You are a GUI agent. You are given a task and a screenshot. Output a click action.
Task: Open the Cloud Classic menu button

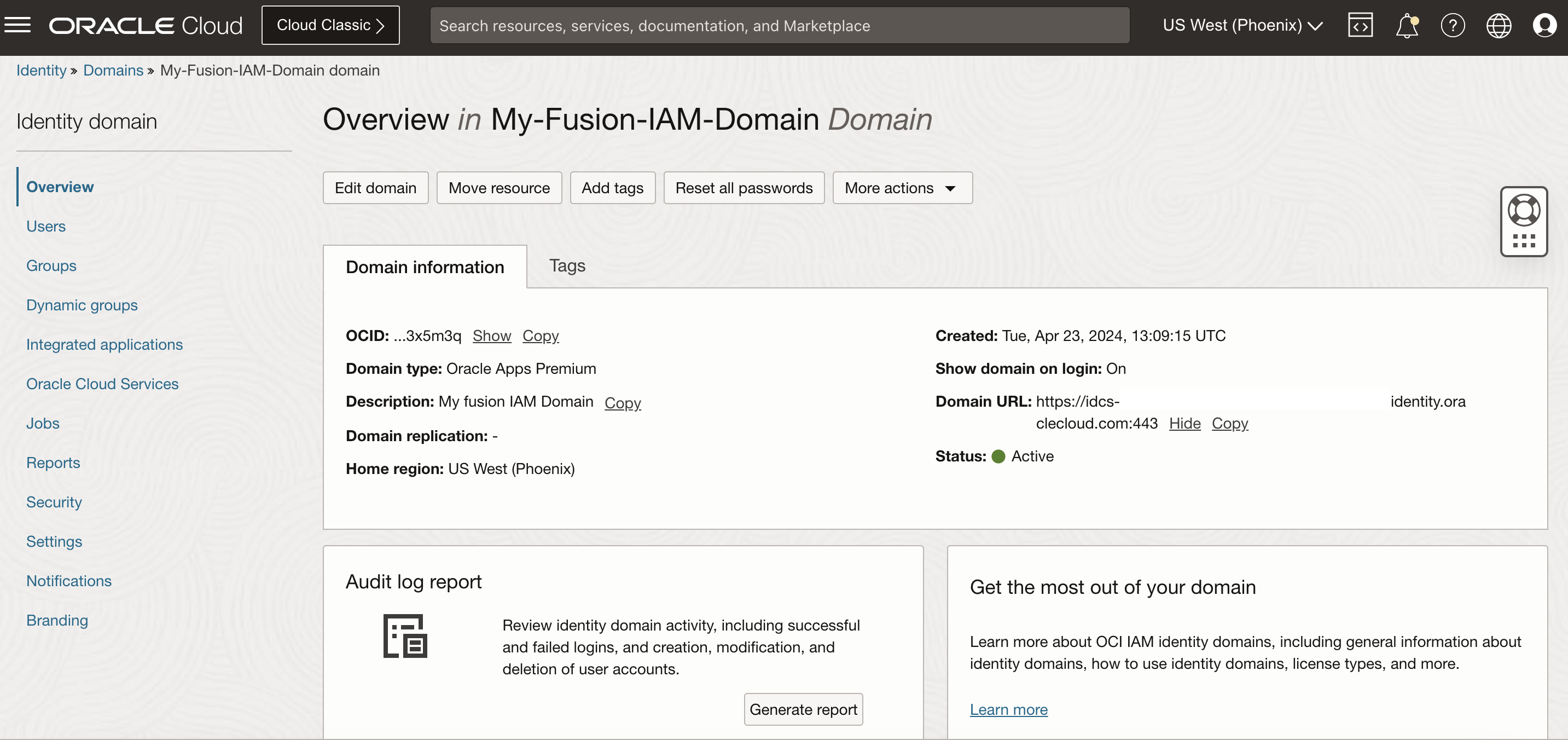point(330,25)
